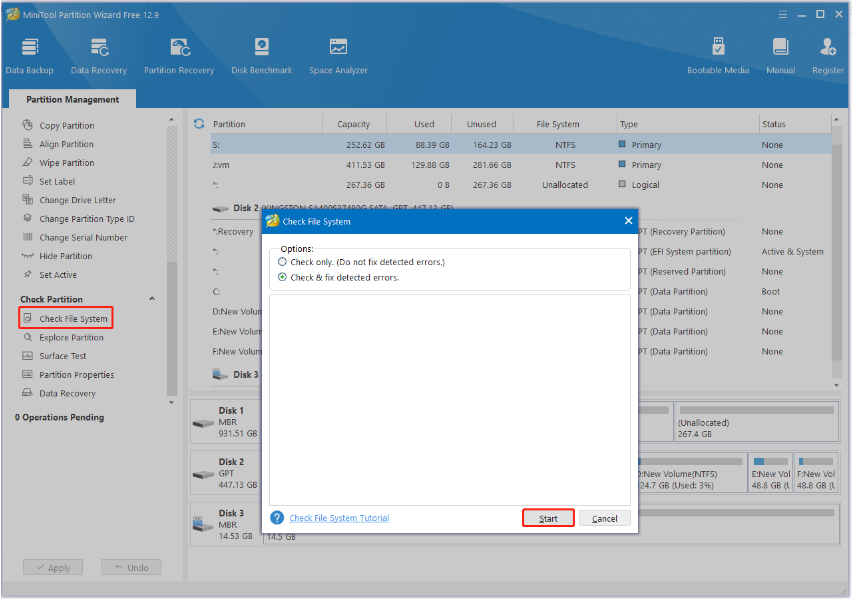852x600 pixels.
Task: Click the help question mark icon in dialog
Action: pos(277,518)
